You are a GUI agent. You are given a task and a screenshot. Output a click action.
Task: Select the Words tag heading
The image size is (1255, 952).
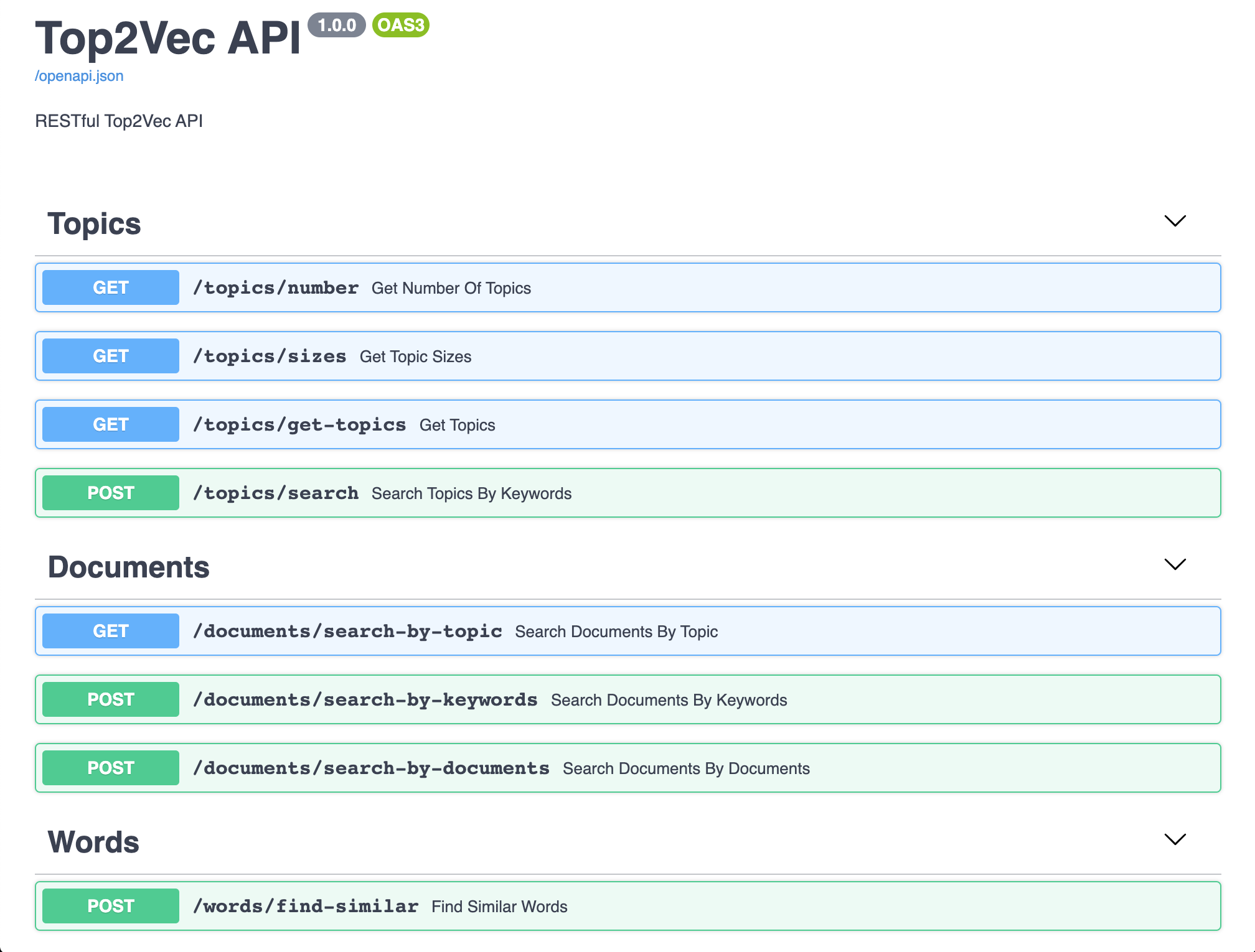point(94,842)
